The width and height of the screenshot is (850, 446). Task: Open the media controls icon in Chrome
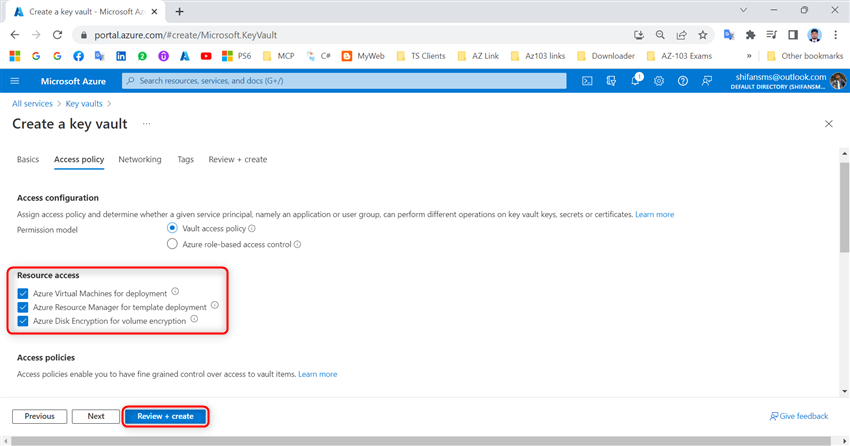point(771,35)
